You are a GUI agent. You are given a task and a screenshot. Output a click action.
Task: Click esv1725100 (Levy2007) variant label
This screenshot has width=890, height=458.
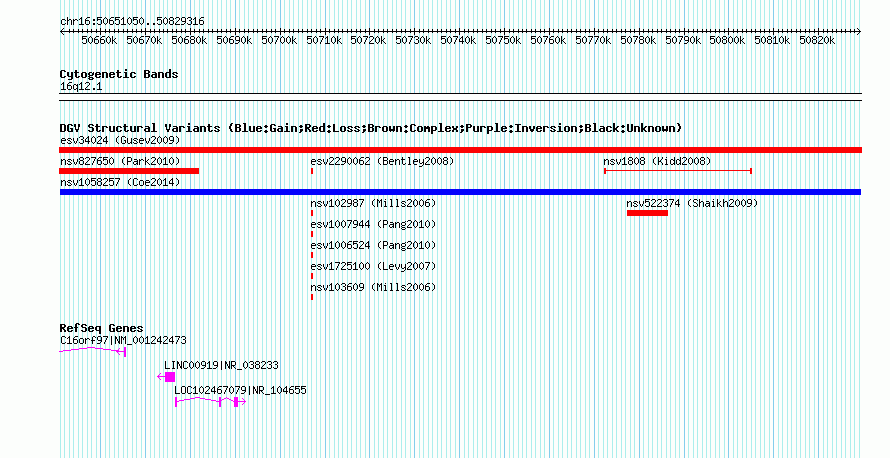(x=373, y=266)
